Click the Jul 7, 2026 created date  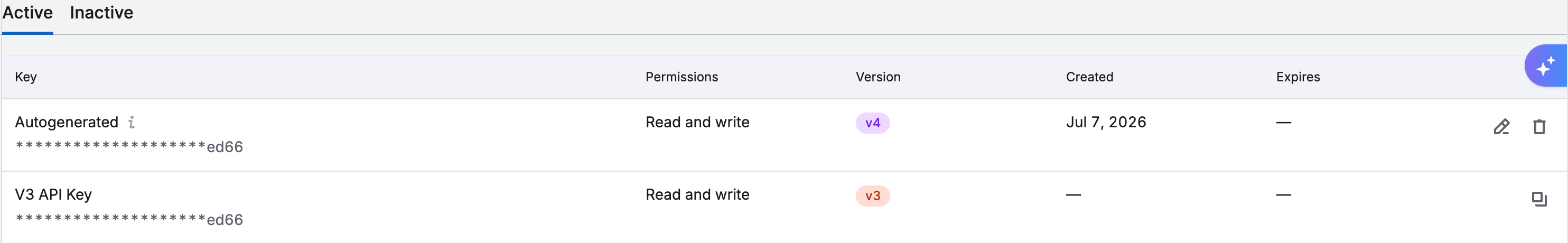click(1105, 123)
